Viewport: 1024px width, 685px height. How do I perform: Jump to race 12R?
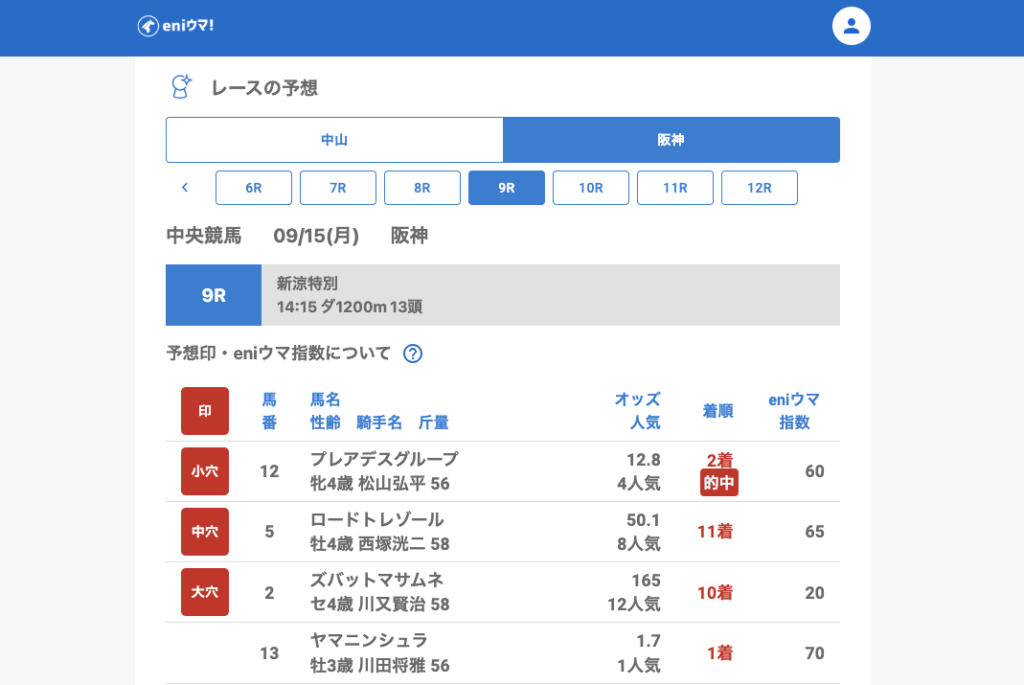point(759,188)
